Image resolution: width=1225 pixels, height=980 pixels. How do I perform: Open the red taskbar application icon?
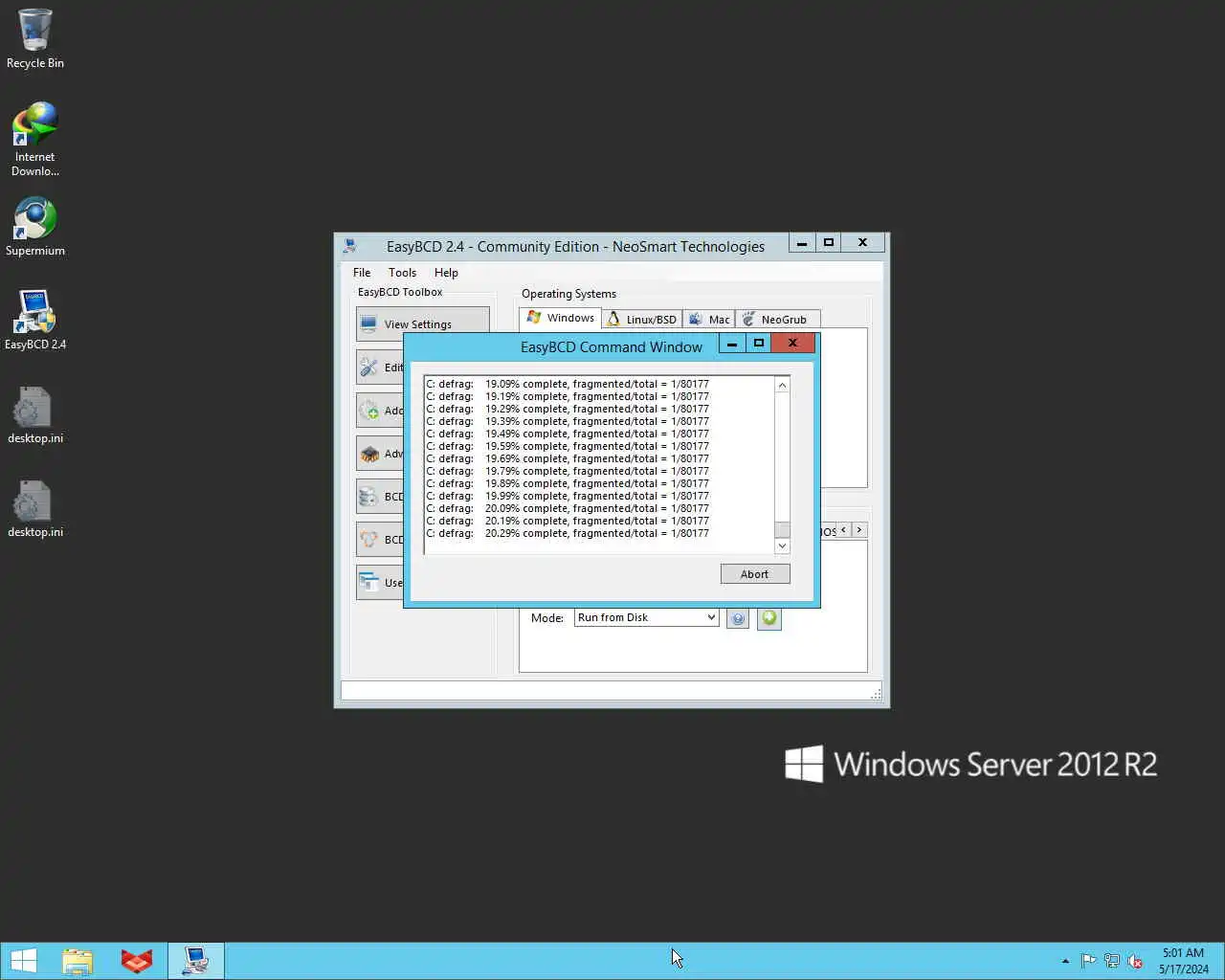[x=137, y=961]
